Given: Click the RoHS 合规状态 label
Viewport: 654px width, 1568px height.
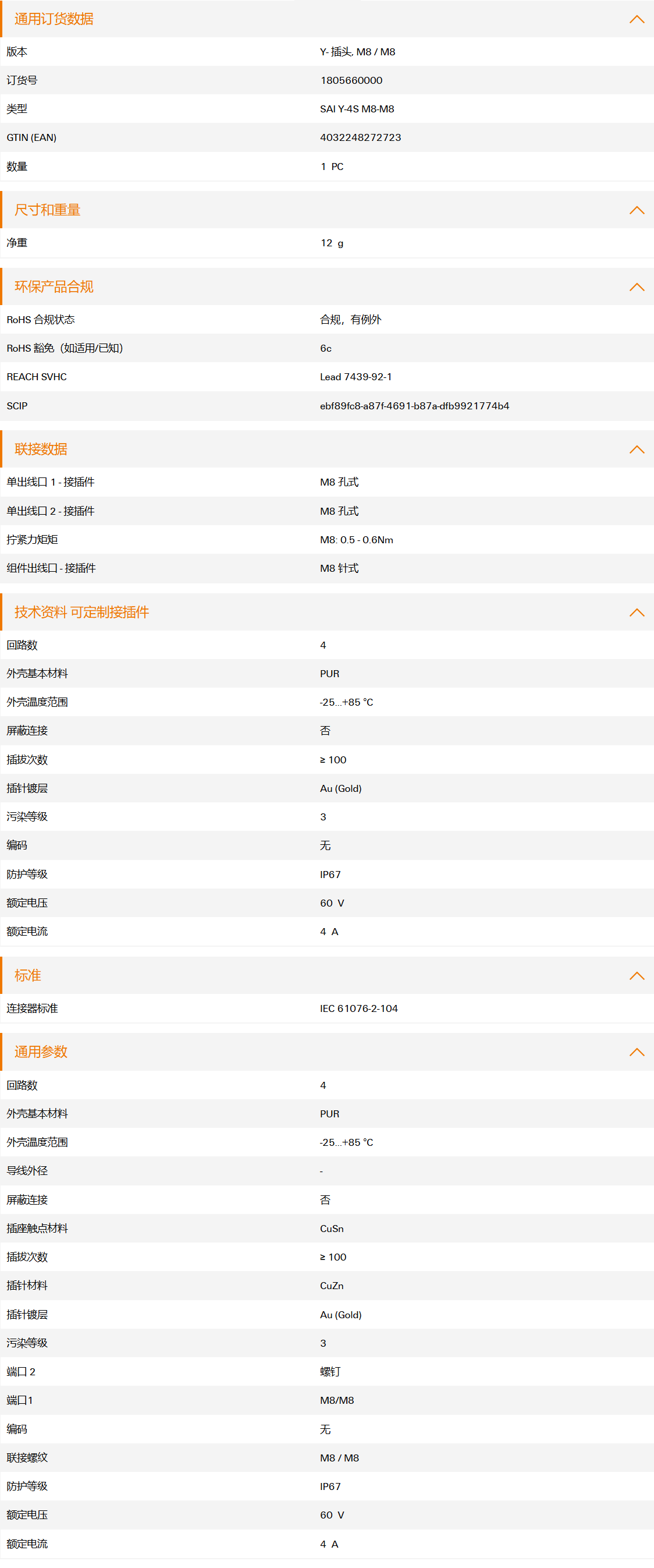Looking at the screenshot, I should click(41, 320).
